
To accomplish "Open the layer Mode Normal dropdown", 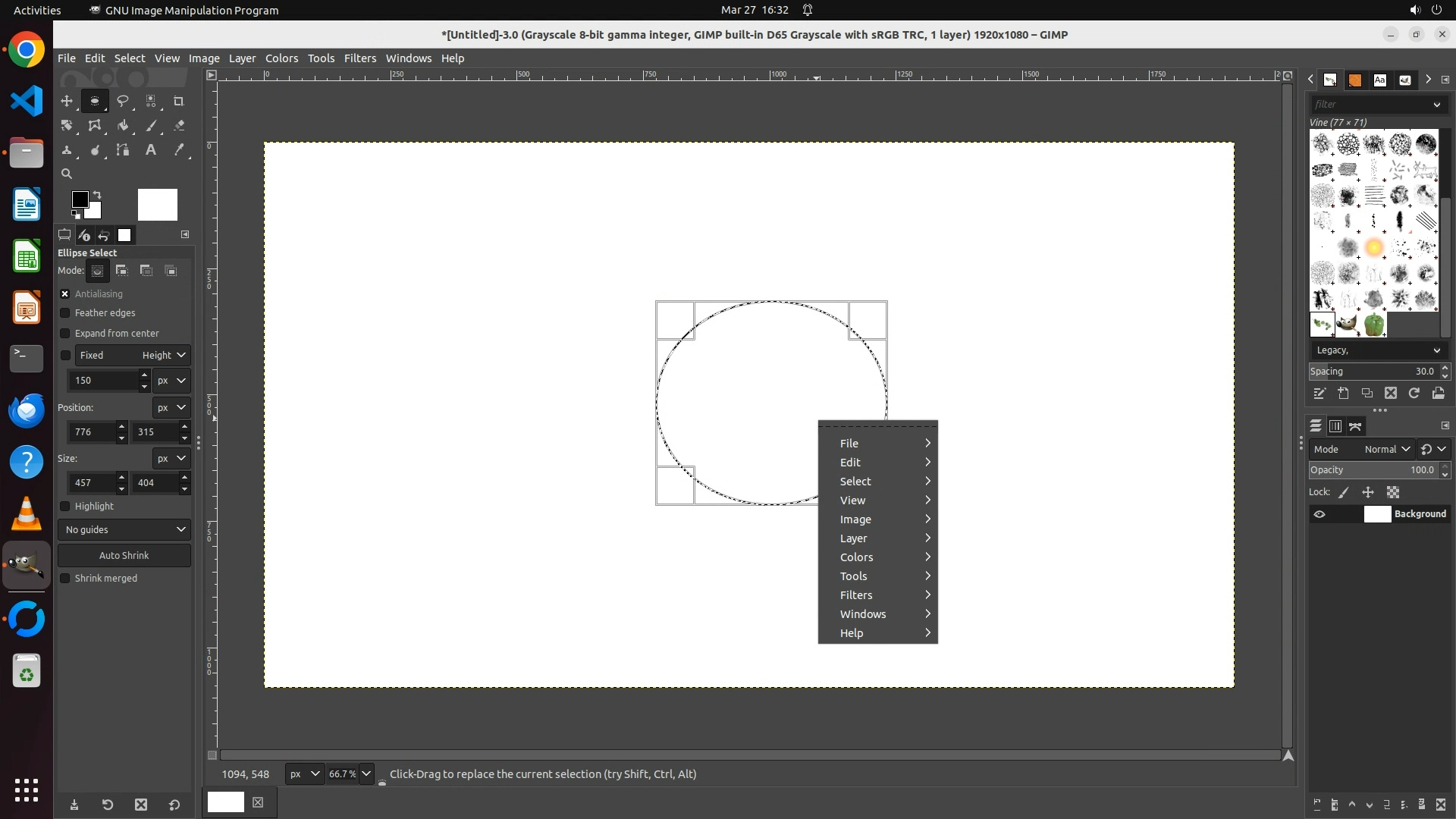I will coord(1386,449).
